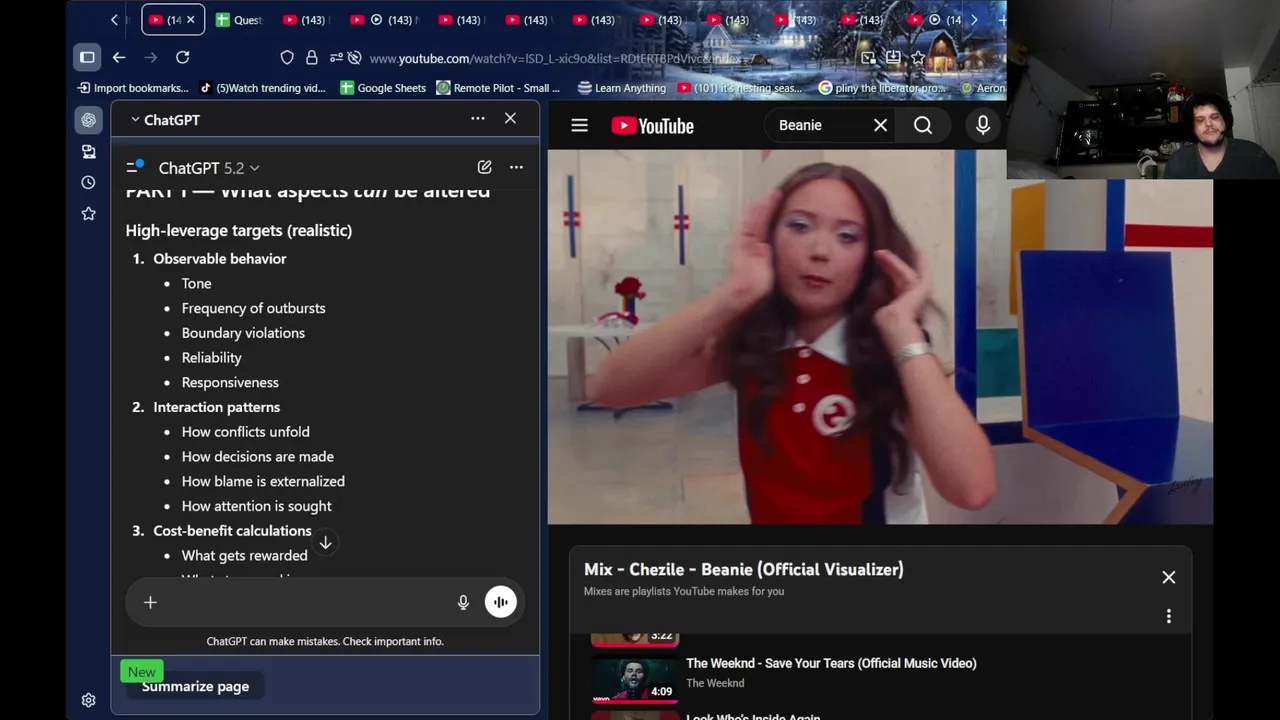Open Watch trending videos TikTok bookmark

point(263,88)
